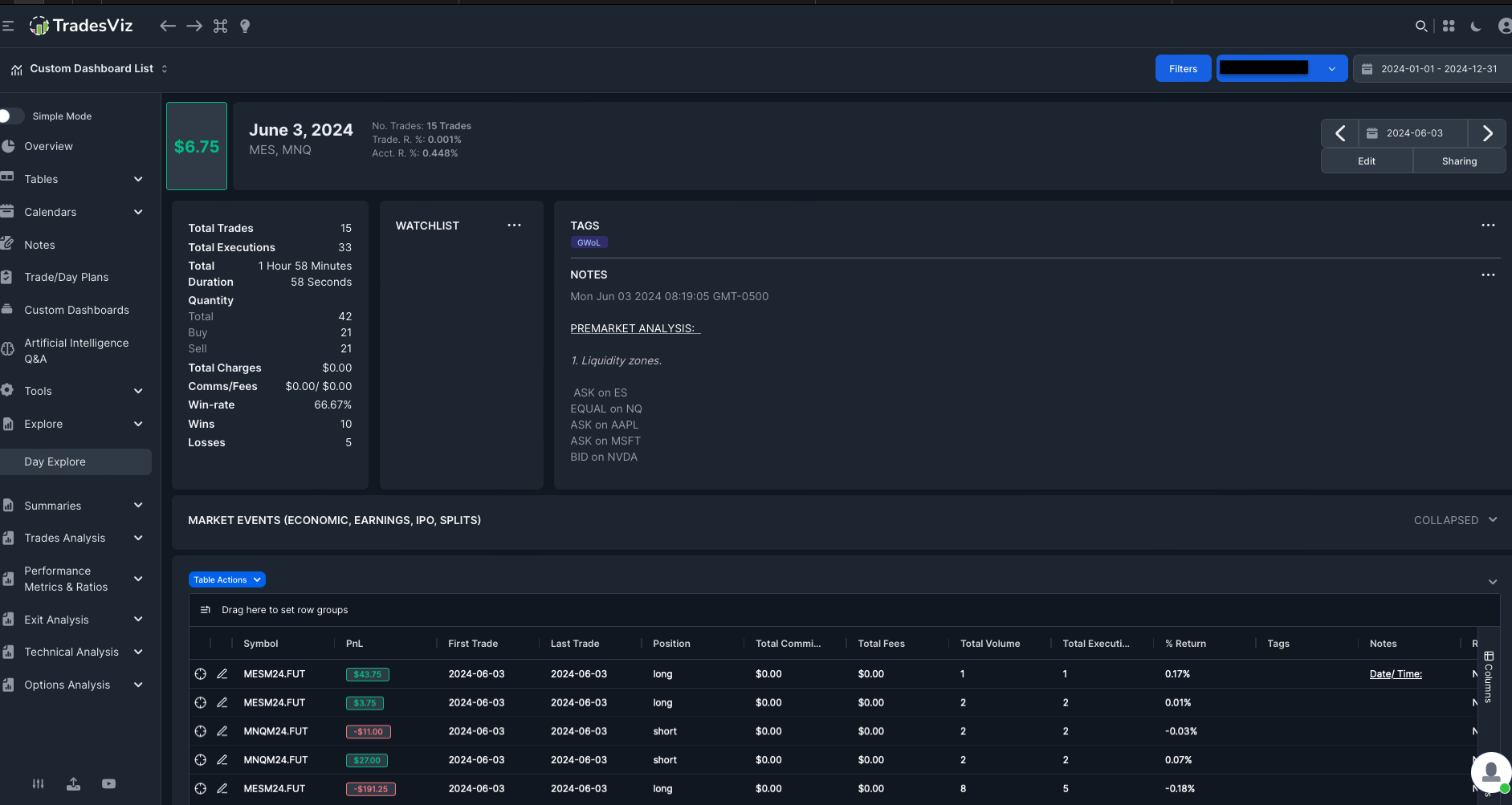The width and height of the screenshot is (1512, 805).
Task: Open the search magnifier icon
Action: tap(1420, 26)
